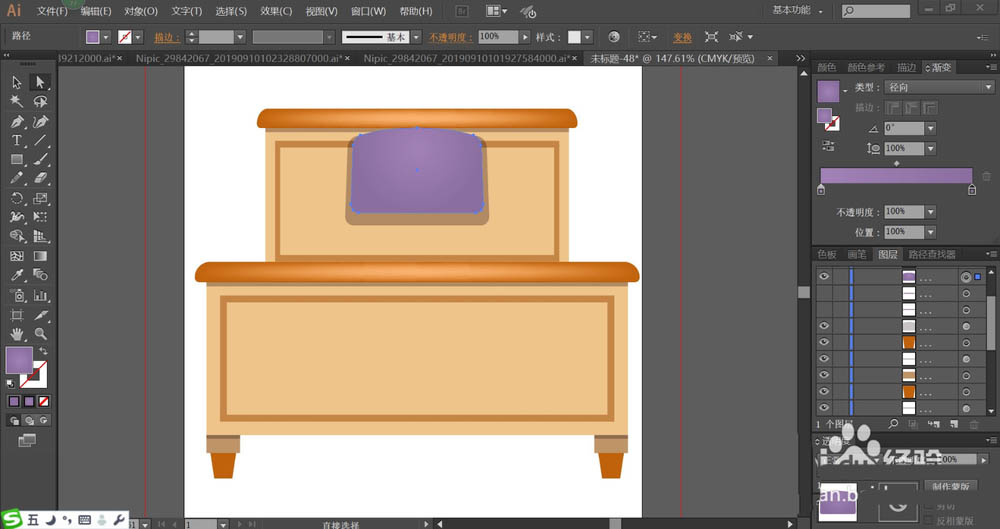Open gradient panel 不透明度 dropdown
This screenshot has width=1000, height=529.
coord(931,212)
